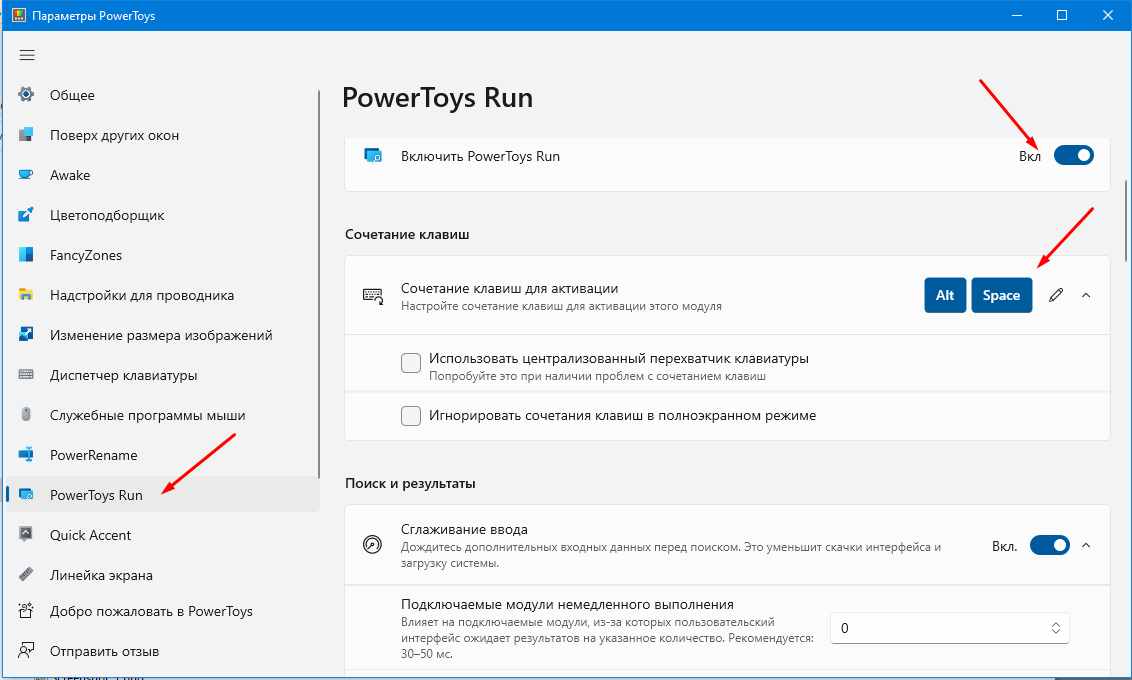1132x680 pixels.
Task: Click the File Explorer add-ons icon
Action: point(26,295)
